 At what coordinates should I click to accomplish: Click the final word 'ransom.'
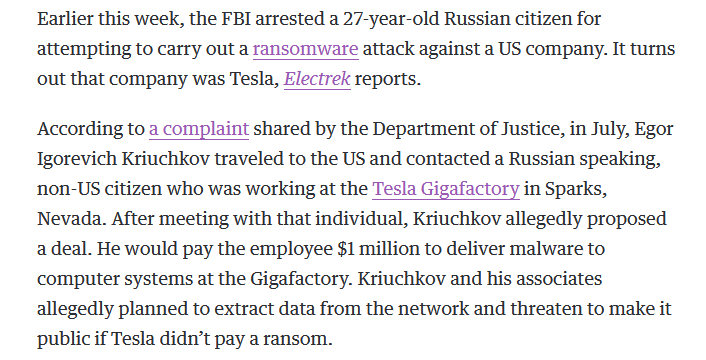tap(298, 339)
